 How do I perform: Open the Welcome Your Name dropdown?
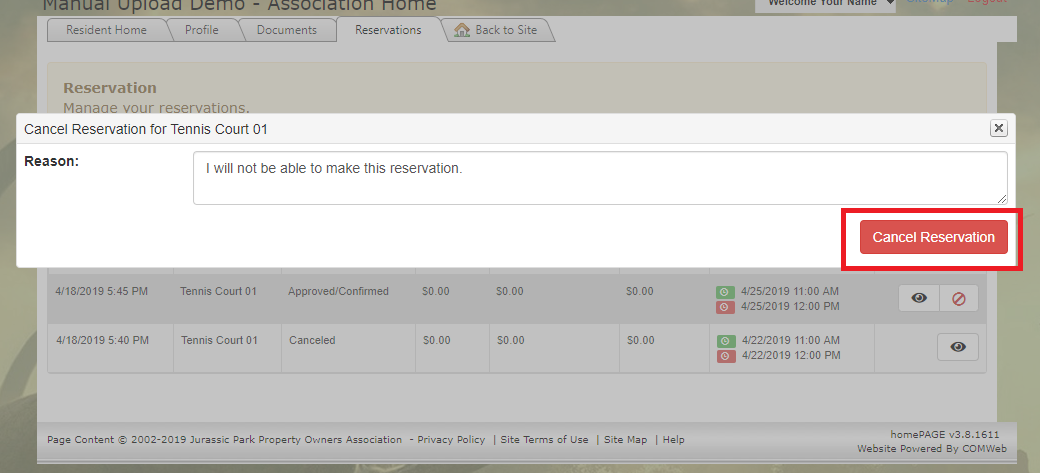click(826, 4)
